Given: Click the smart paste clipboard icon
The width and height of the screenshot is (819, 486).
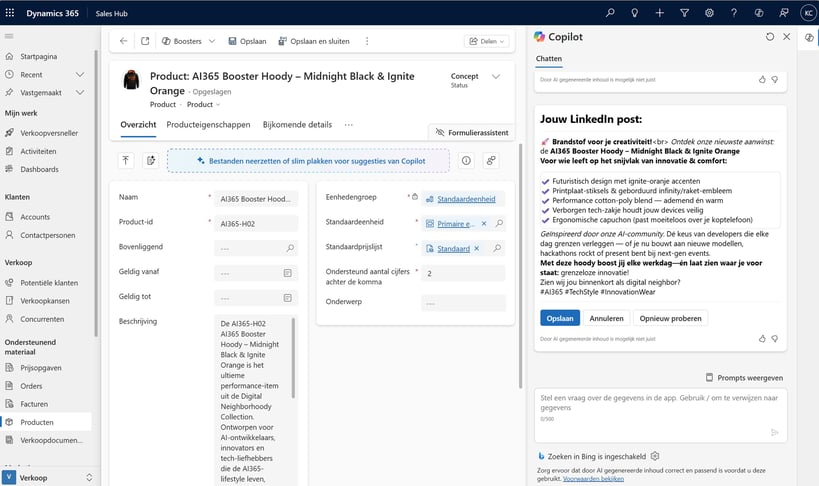Looking at the screenshot, I should (x=150, y=161).
